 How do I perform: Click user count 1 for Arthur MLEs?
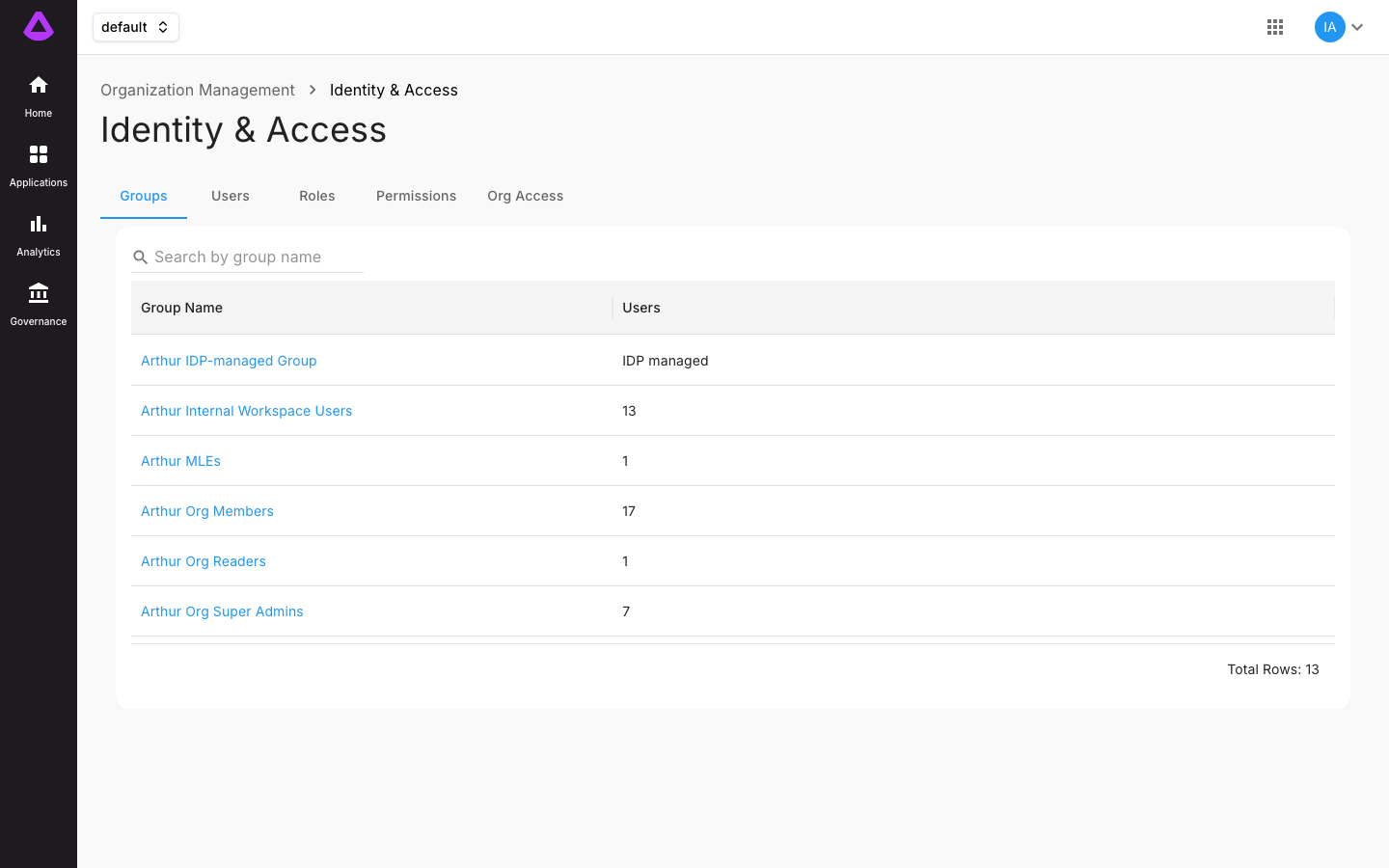625,461
